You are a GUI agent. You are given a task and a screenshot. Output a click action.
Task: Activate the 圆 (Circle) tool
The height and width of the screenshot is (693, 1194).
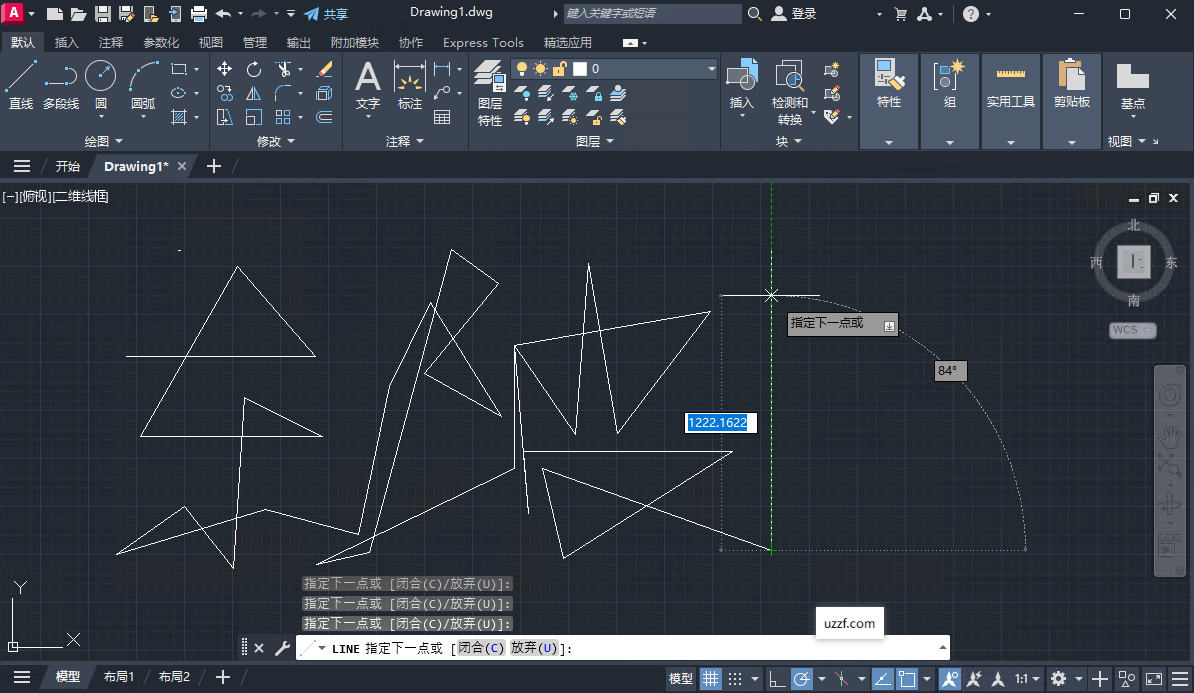point(100,80)
